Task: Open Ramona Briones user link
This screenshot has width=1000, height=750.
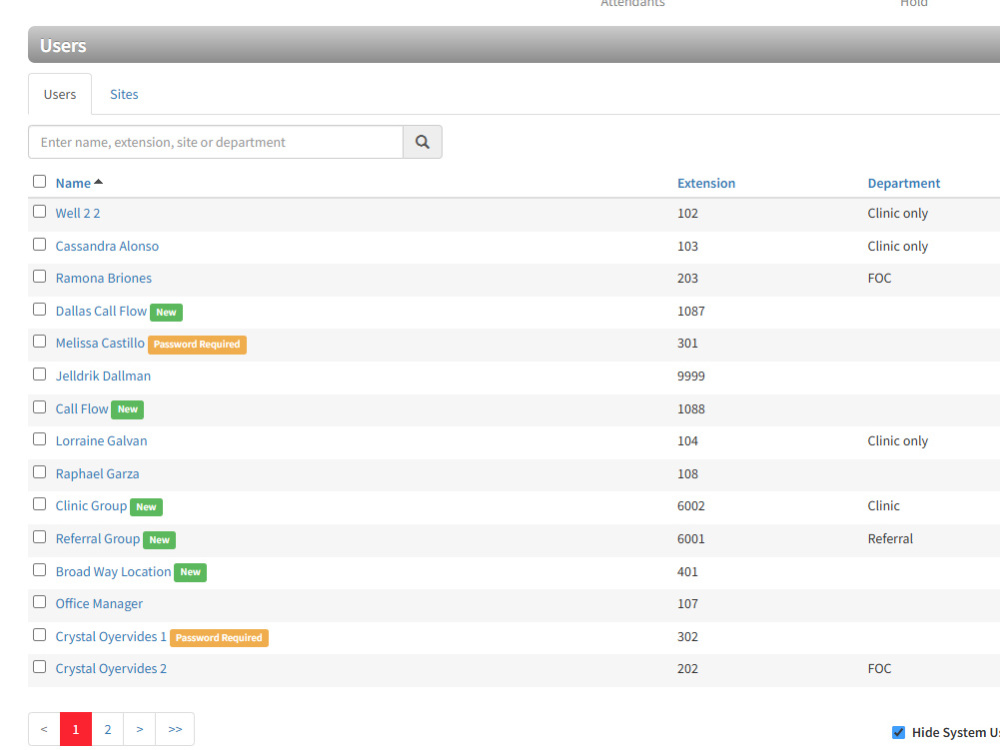Action: click(x=103, y=278)
